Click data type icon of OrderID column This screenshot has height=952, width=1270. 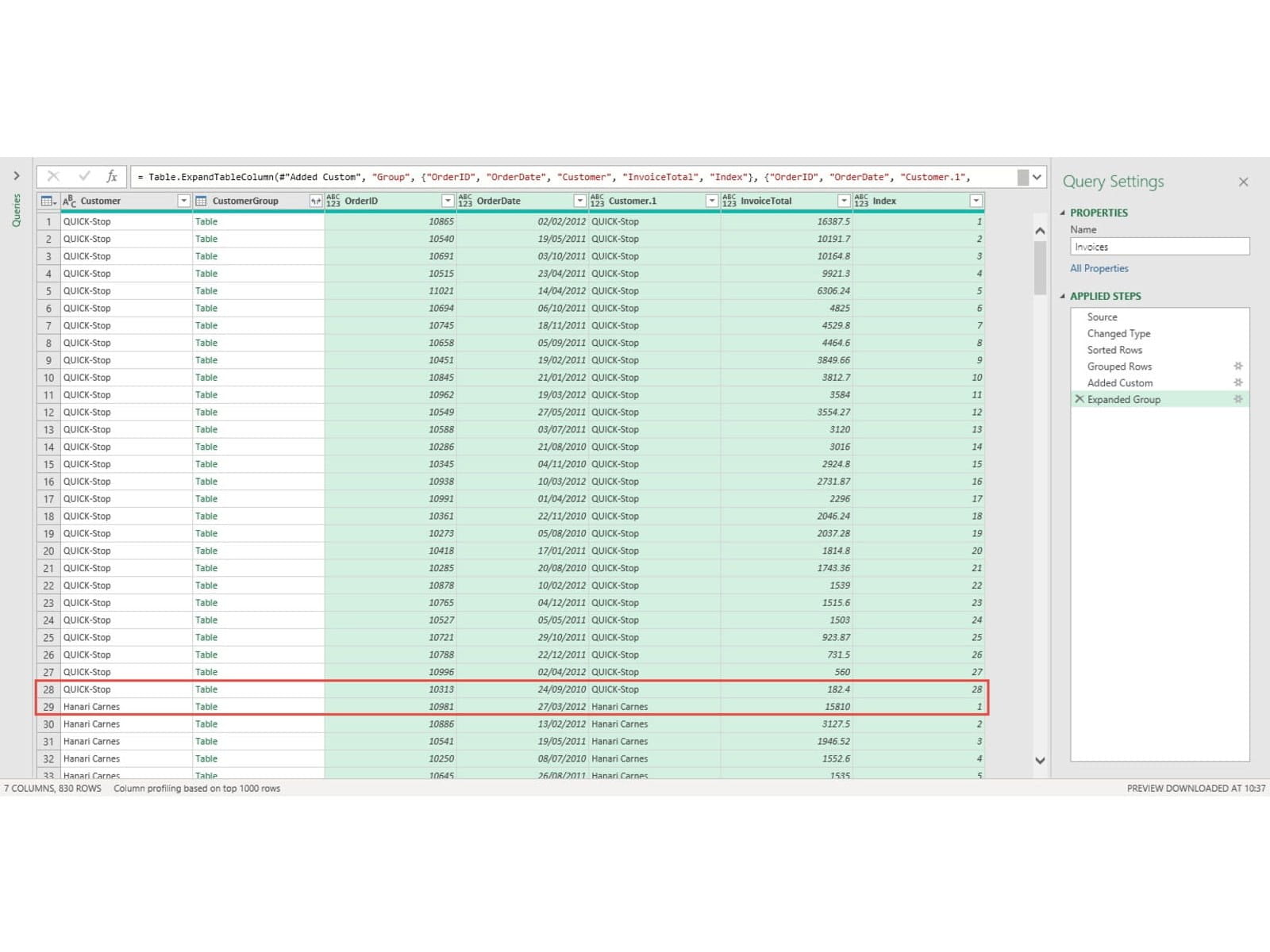[333, 202]
